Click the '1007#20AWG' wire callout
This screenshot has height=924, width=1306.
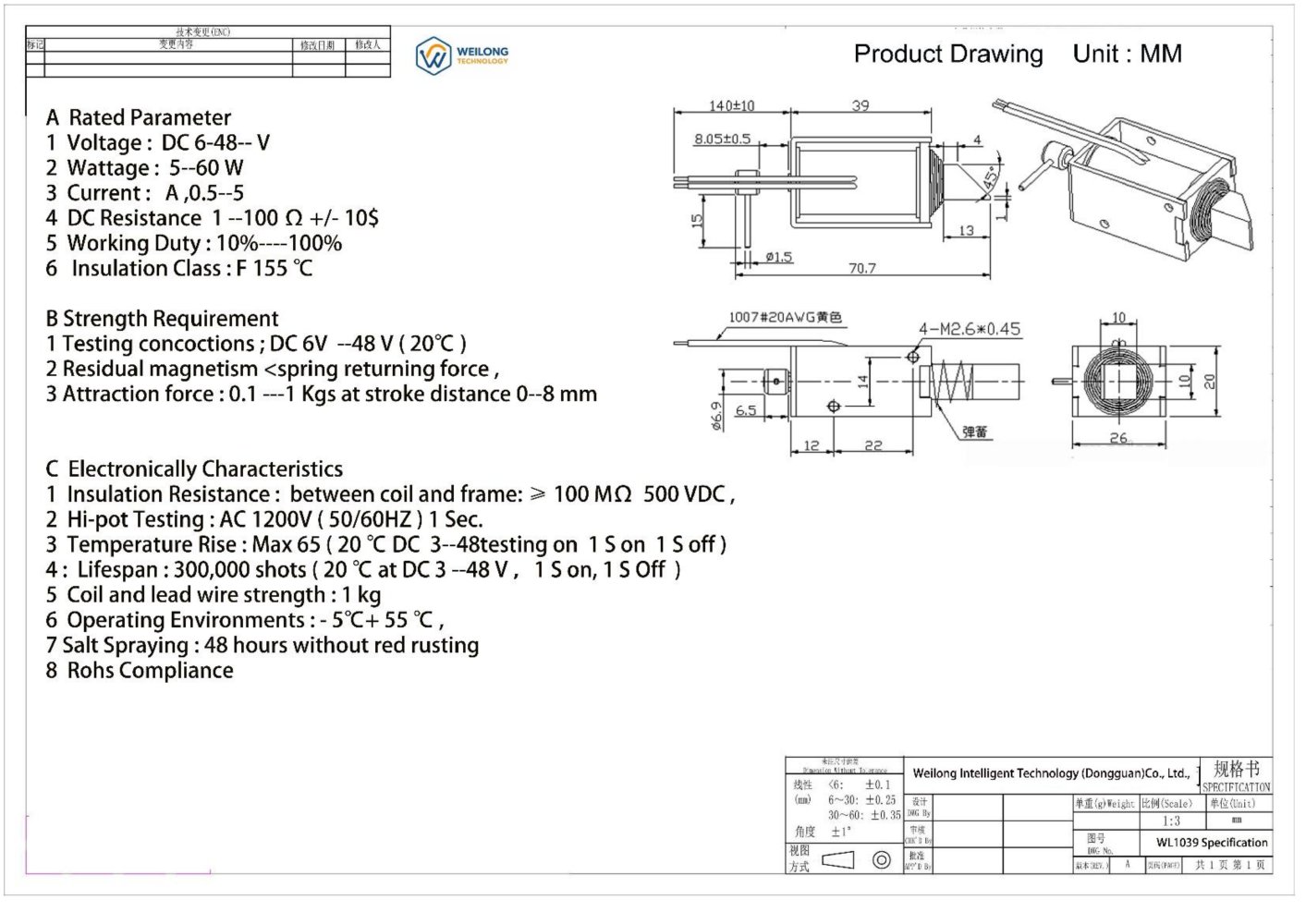pyautogui.click(x=785, y=317)
